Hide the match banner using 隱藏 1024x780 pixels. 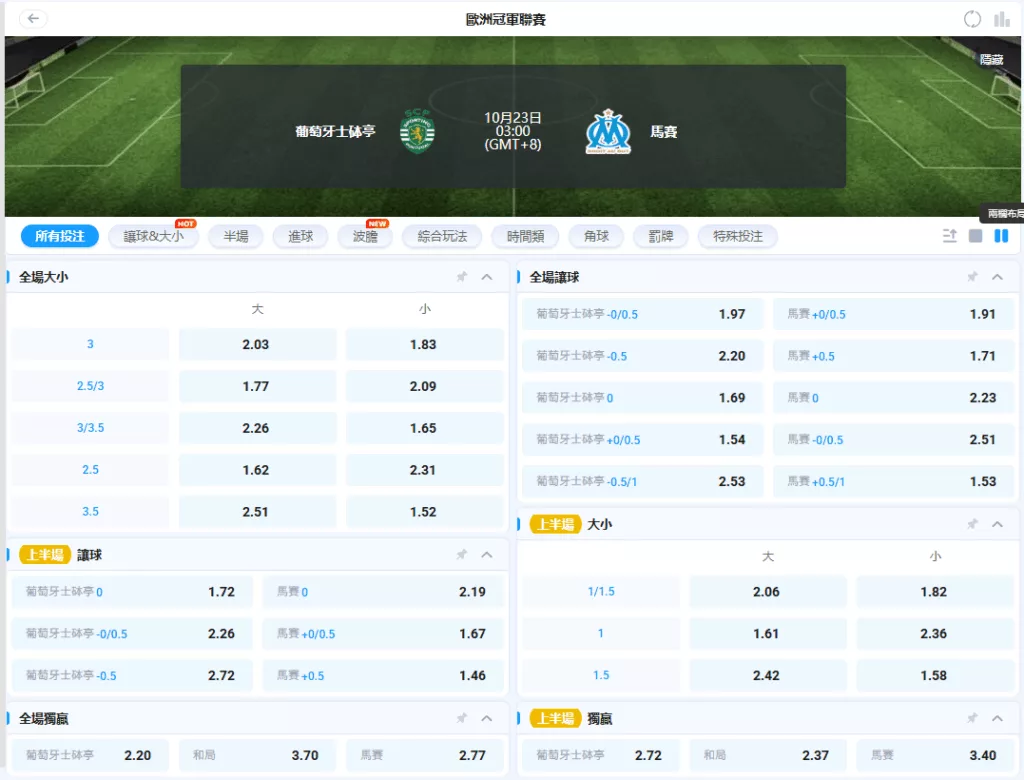tap(991, 59)
